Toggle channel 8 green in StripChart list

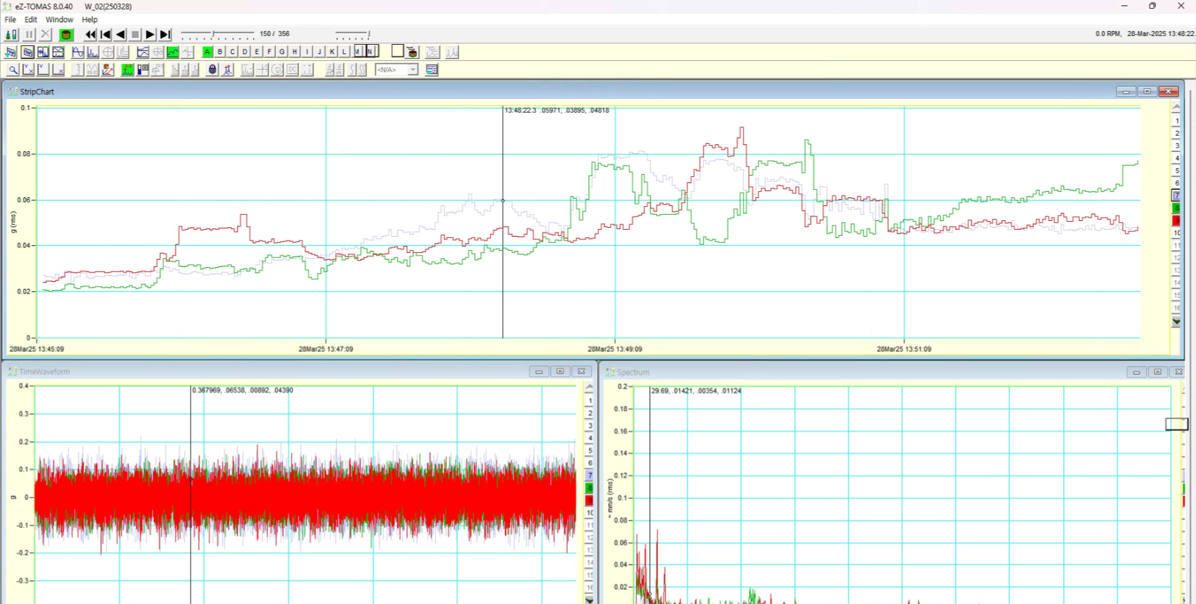[x=1176, y=208]
